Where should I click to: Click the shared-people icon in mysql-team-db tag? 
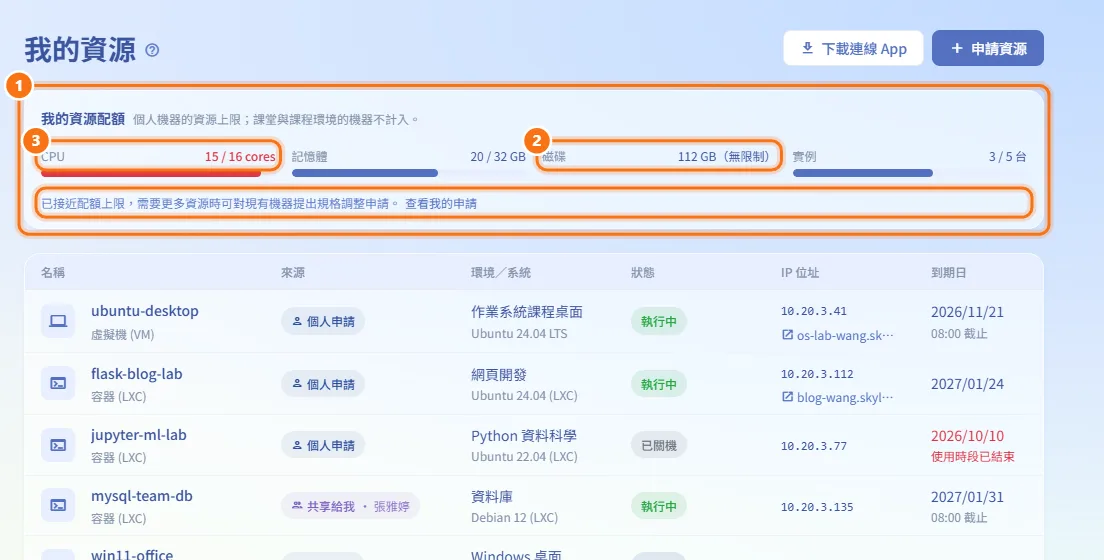[297, 506]
